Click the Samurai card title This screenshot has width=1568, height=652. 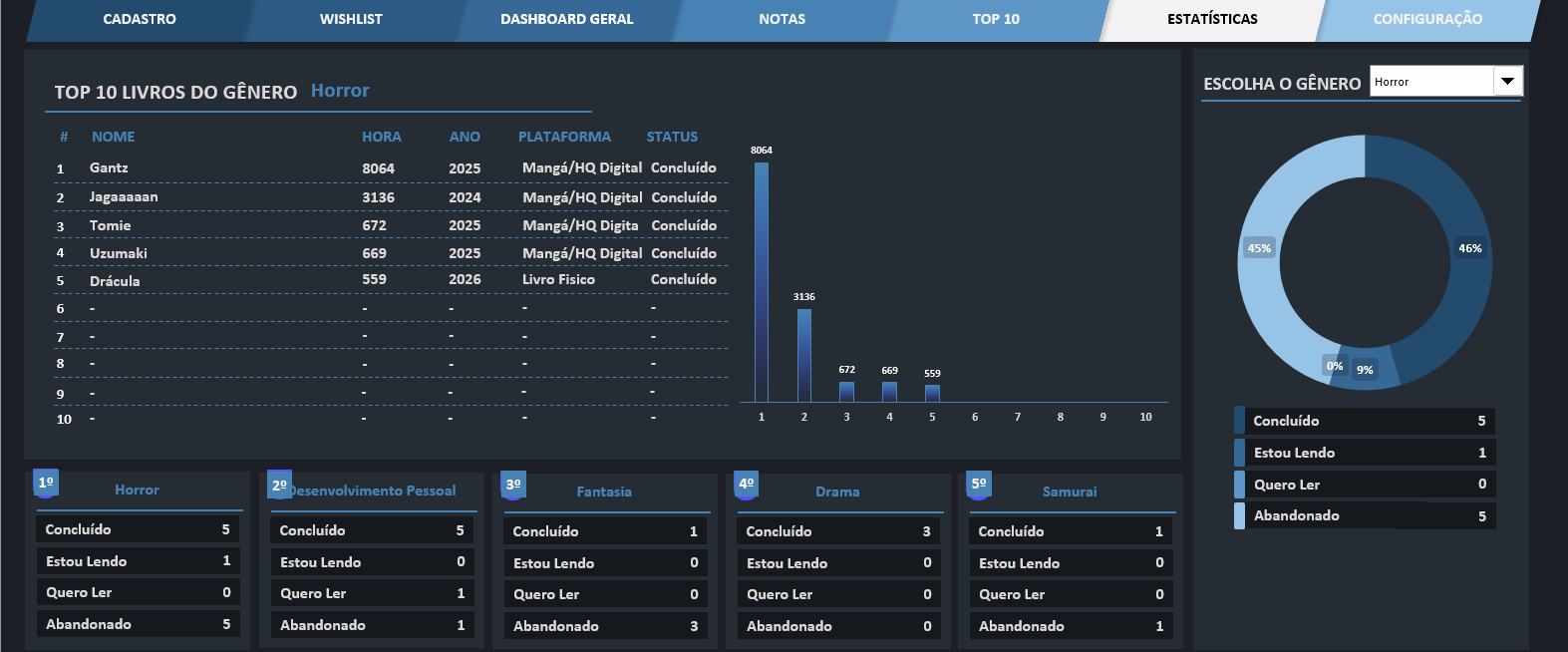click(1070, 491)
